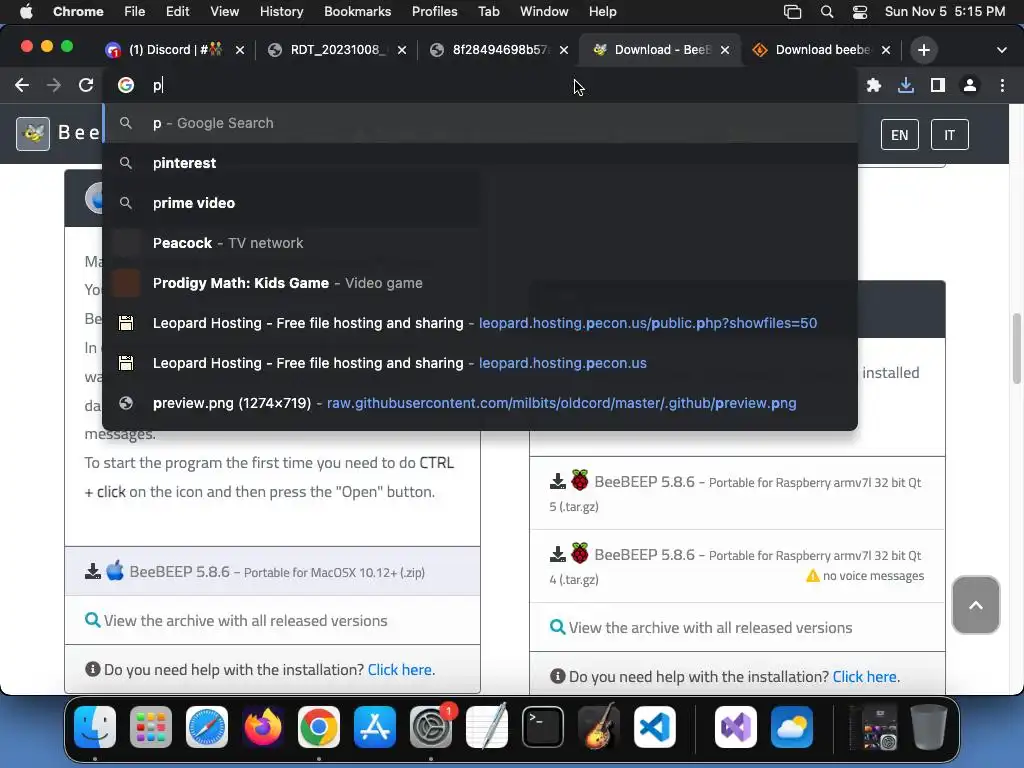This screenshot has height=768, width=1024.
Task: Open the Chrome profile avatar icon
Action: [970, 85]
